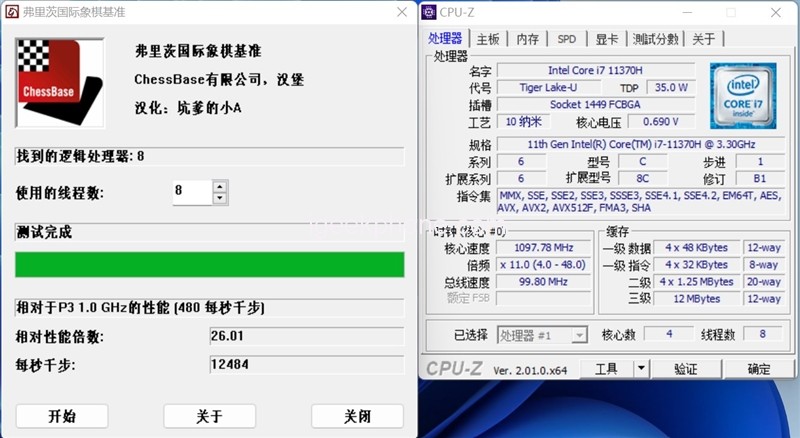Screen dimensions: 800x438
Task: Expand the 工具 button dropdown arrow
Action: (x=641, y=369)
